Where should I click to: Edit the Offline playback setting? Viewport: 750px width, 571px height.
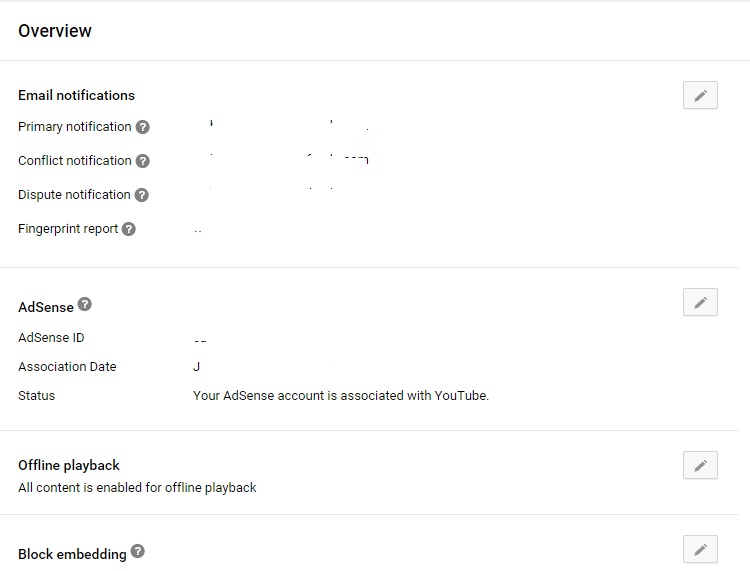(700, 465)
